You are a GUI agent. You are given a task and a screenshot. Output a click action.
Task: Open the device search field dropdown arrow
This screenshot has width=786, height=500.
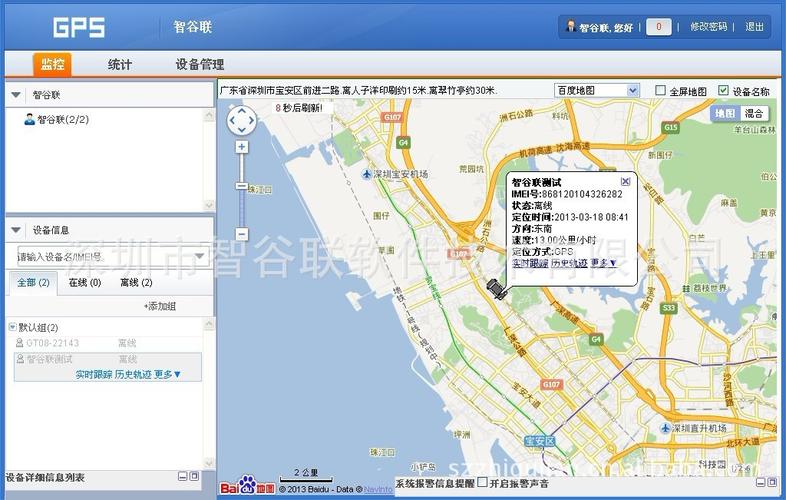tap(201, 256)
